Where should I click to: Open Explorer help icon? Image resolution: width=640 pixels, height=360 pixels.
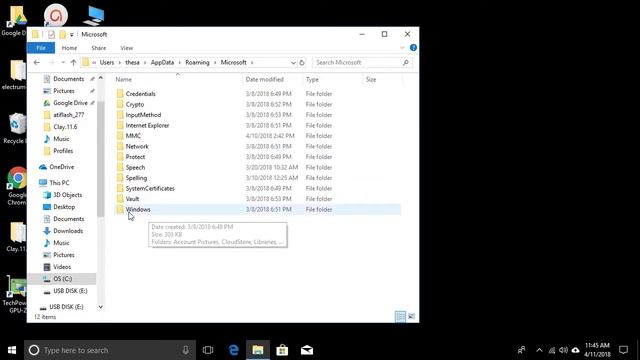(x=413, y=48)
